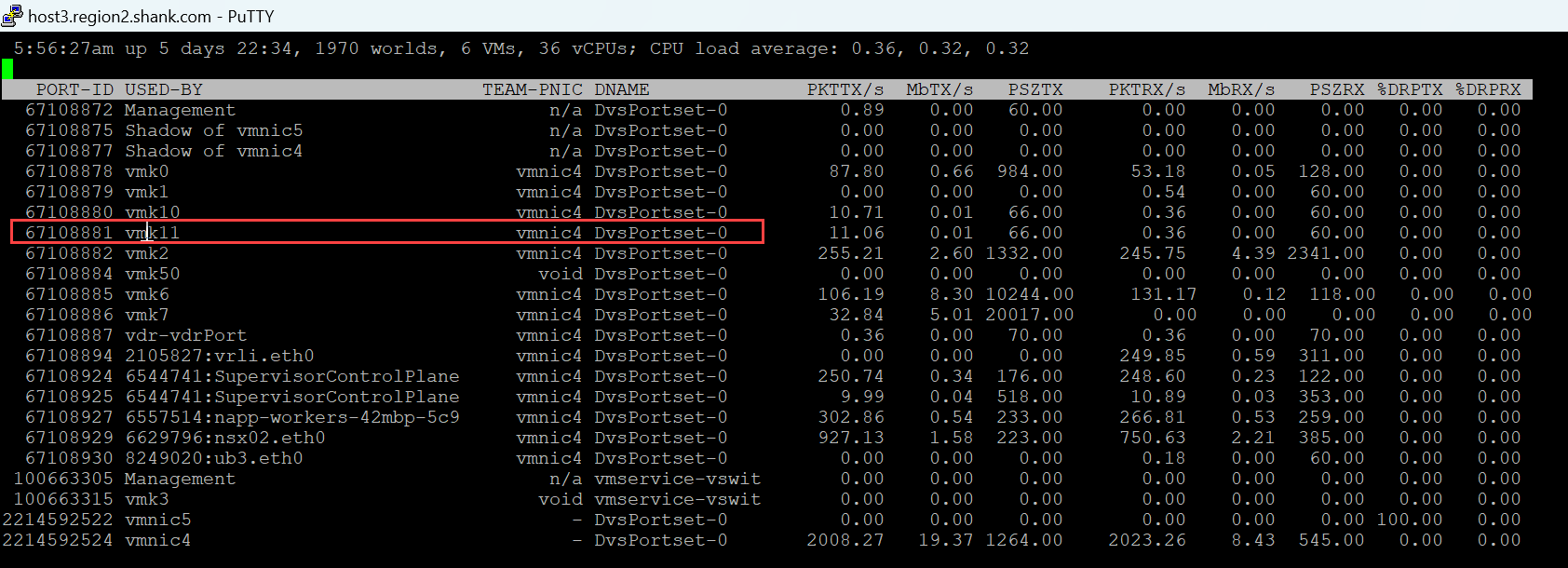Click 6629796:nsx02.eth0 entry
Screen dimensions: 1568x568
coord(225,438)
